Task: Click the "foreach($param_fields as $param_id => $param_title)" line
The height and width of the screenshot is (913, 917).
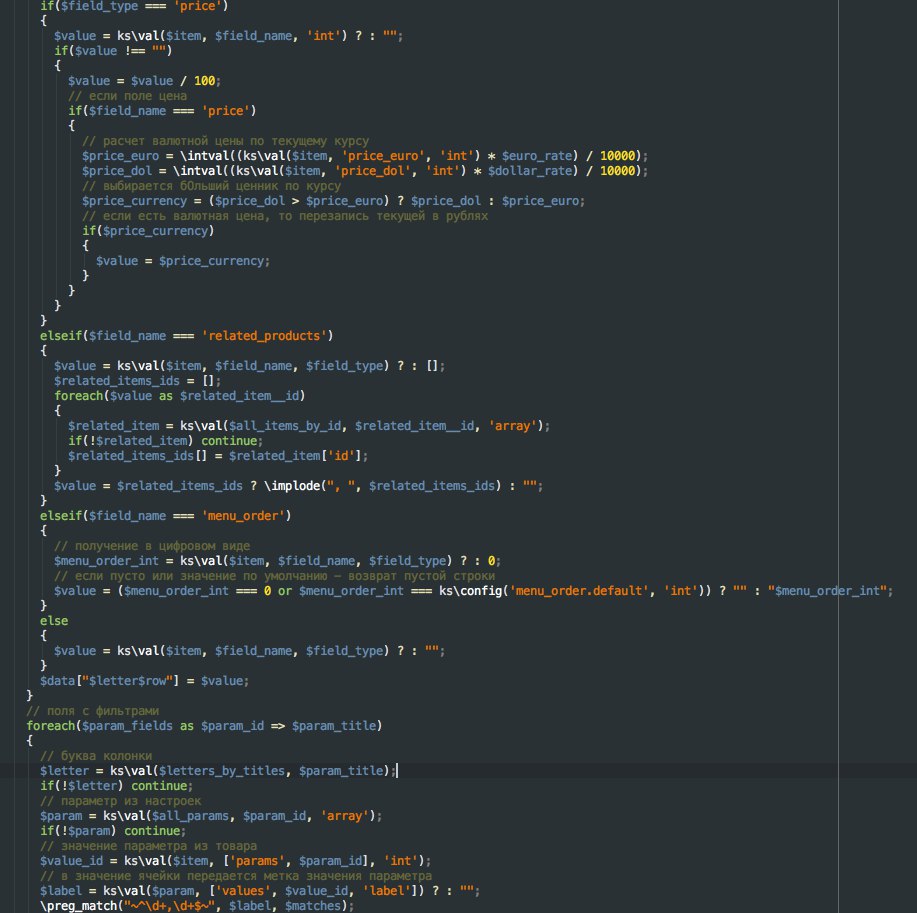Action: [x=204, y=726]
